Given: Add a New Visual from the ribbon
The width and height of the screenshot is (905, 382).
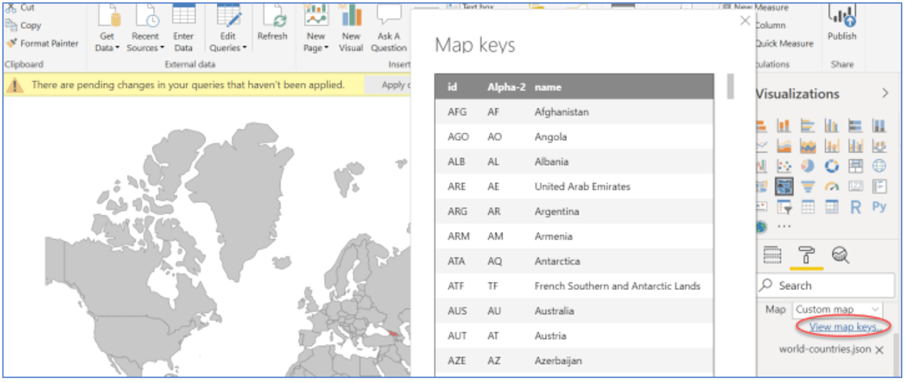Looking at the screenshot, I should coord(351,27).
